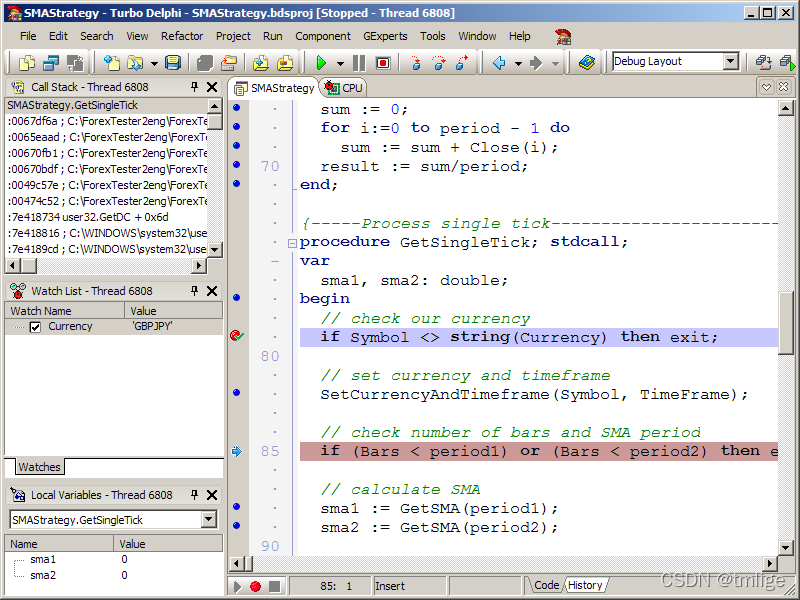The height and width of the screenshot is (600, 800).
Task: Open the Run button dropdown arrow
Action: (x=340, y=63)
